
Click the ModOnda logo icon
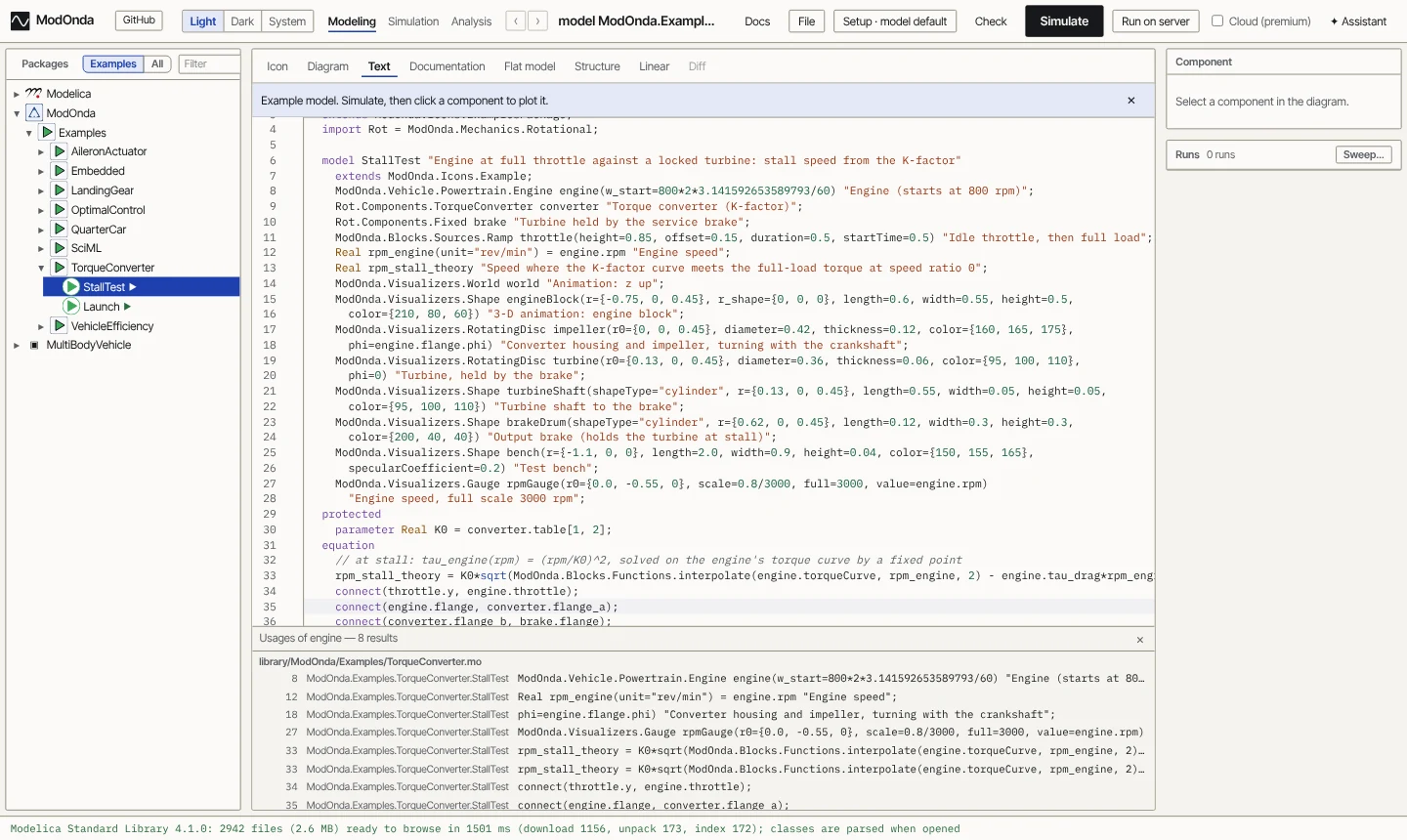(20, 21)
